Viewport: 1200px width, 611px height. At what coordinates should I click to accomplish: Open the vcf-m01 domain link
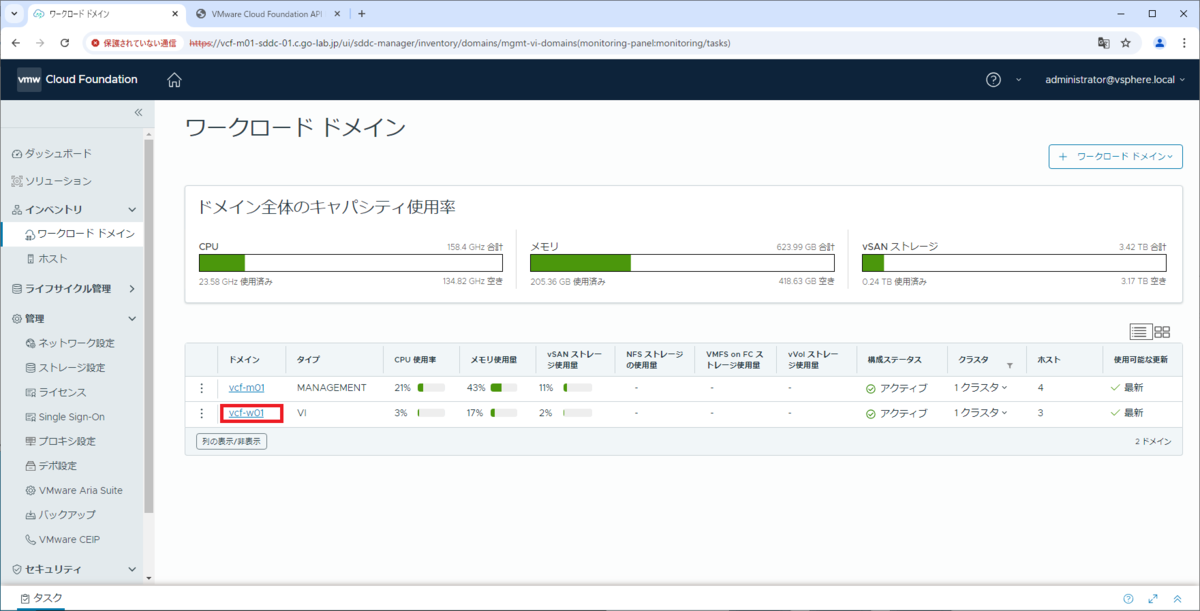point(246,388)
